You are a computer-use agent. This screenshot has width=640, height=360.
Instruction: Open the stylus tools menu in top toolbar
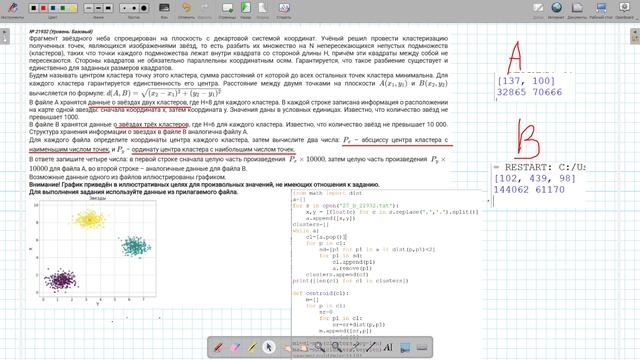[12, 10]
